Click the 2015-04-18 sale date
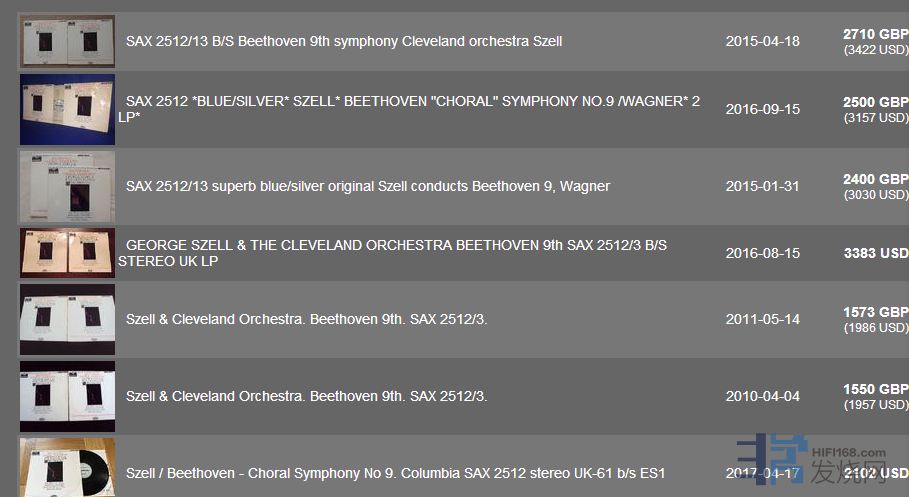909x497 pixels. pyautogui.click(x=762, y=41)
